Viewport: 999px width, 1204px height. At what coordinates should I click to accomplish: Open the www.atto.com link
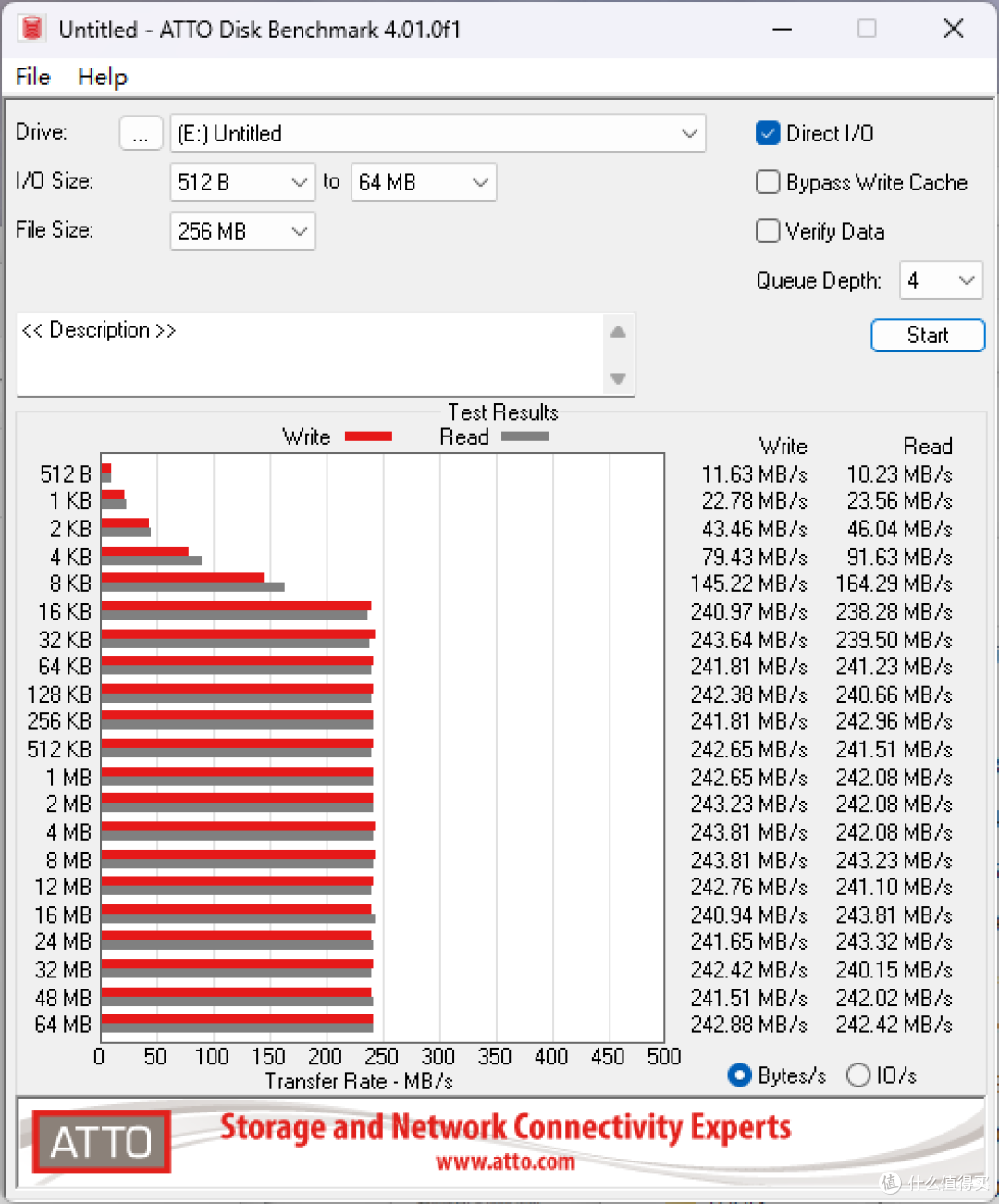pyautogui.click(x=505, y=1161)
